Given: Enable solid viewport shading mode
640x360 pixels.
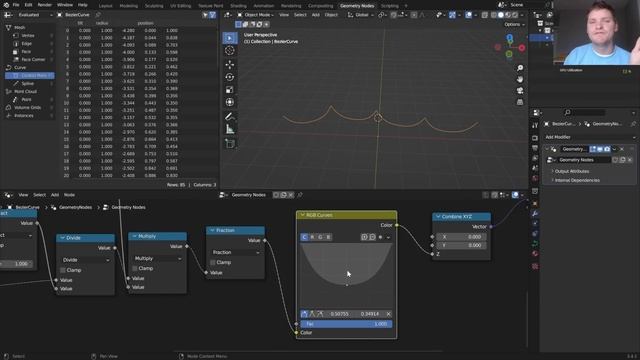Looking at the screenshot, I should pyautogui.click(x=501, y=15).
